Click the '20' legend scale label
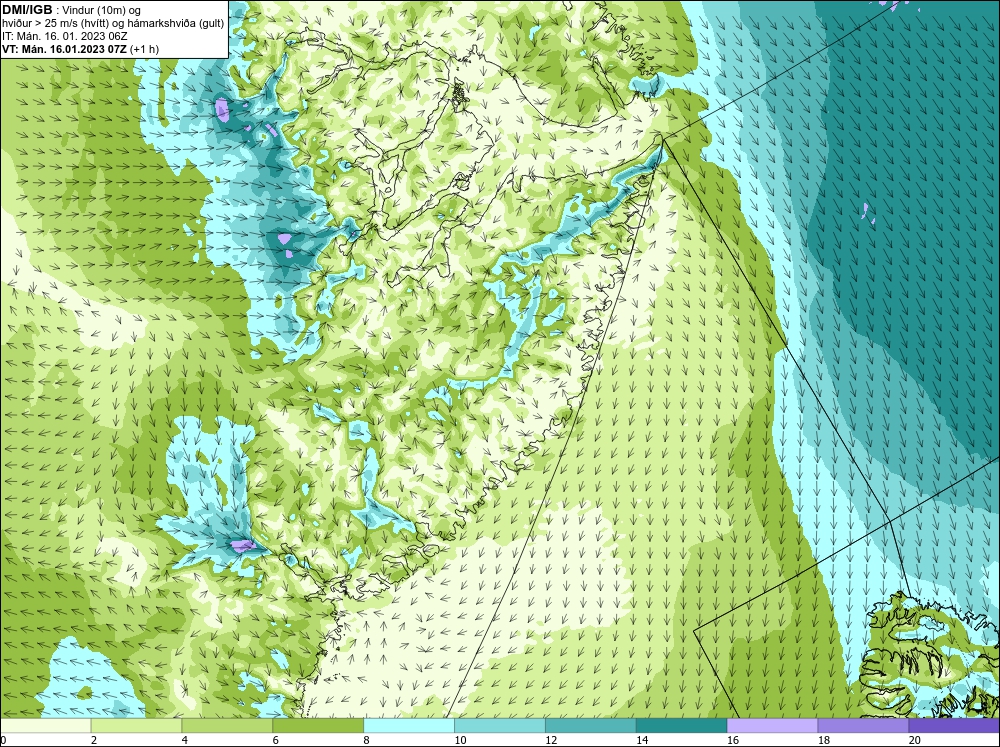 (915, 740)
